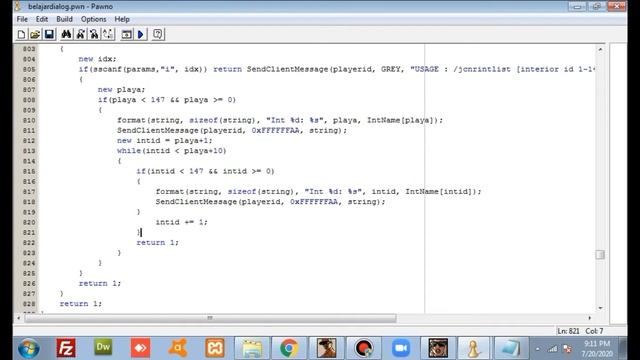Screen dimensions: 640x360
Task: Click "new playa;" on line 807
Action: point(121,89)
